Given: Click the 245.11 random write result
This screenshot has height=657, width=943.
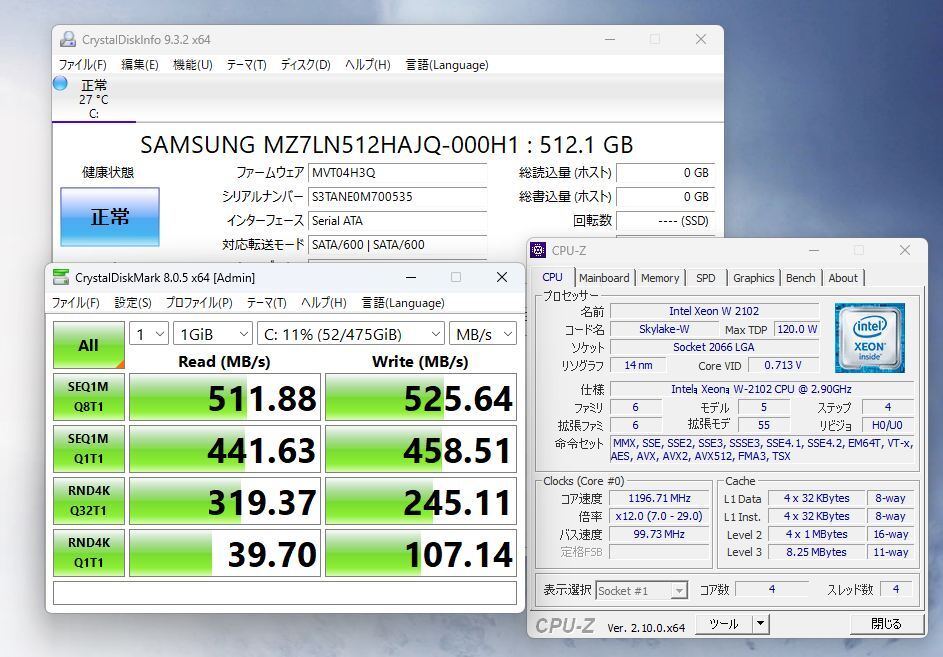Looking at the screenshot, I should pyautogui.click(x=421, y=501).
